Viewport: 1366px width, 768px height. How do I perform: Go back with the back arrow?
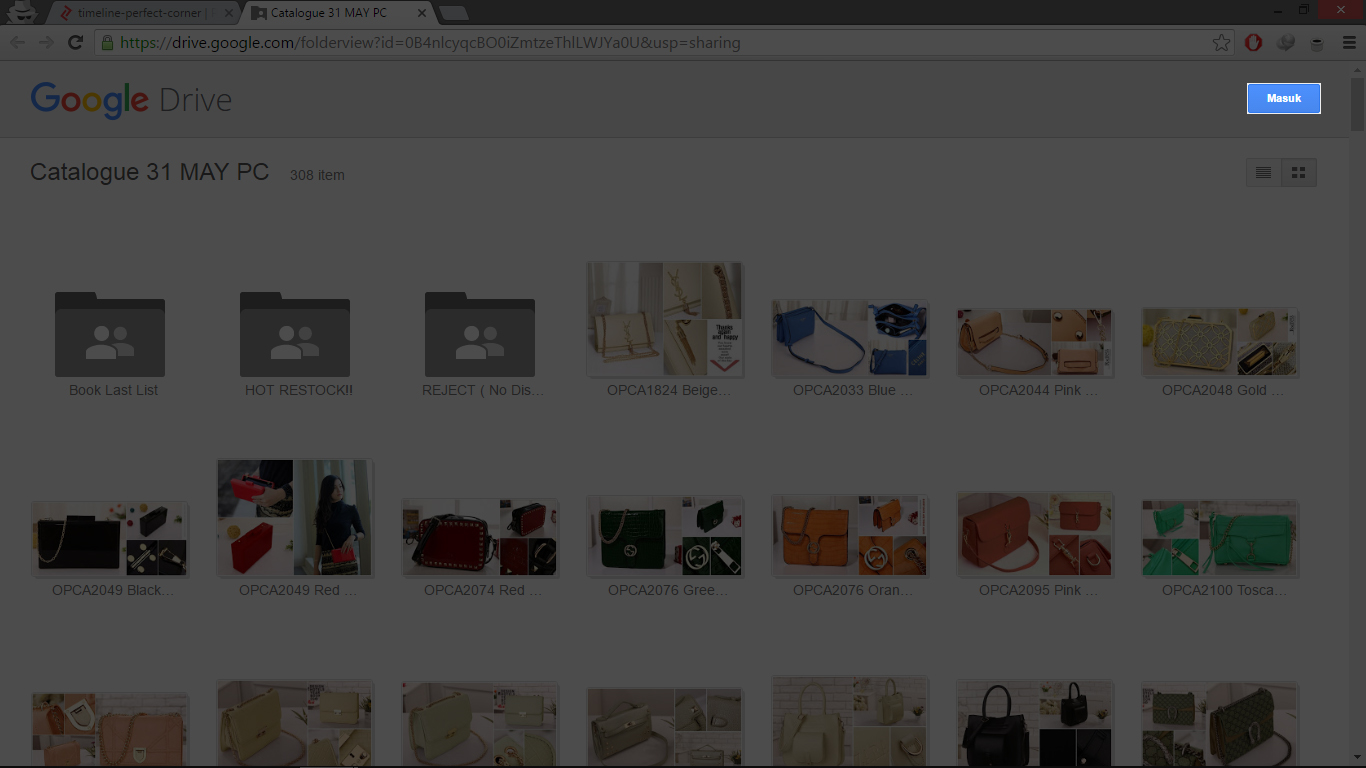point(18,43)
